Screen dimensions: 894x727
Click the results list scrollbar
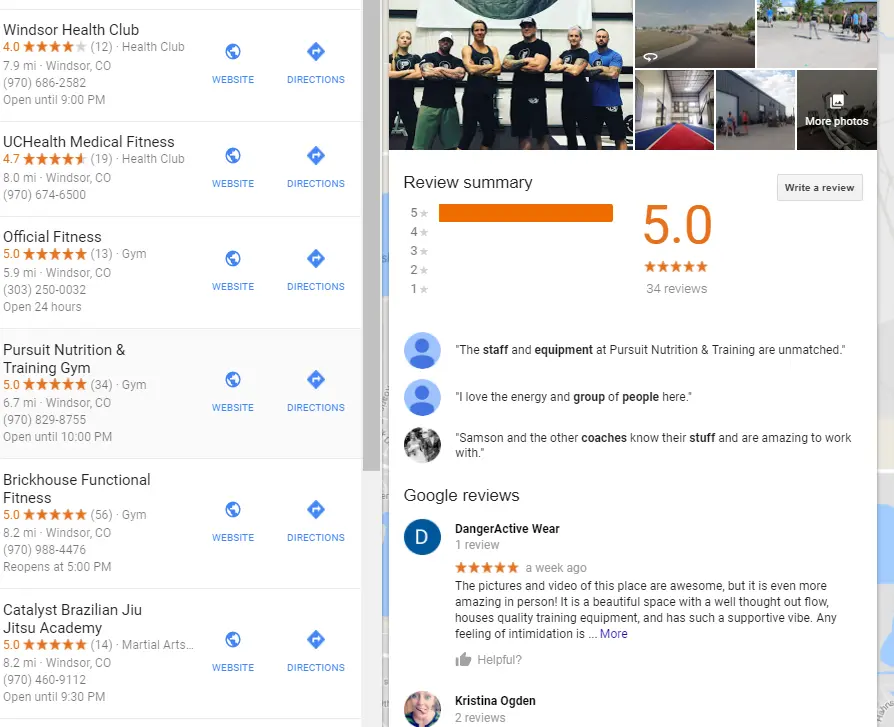pyautogui.click(x=372, y=235)
